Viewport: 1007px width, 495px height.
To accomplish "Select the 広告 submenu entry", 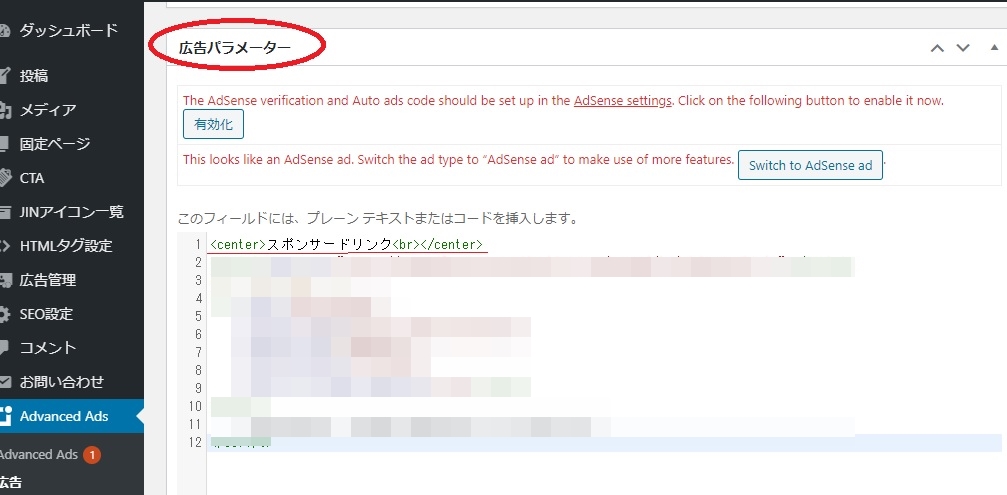I will point(11,483).
